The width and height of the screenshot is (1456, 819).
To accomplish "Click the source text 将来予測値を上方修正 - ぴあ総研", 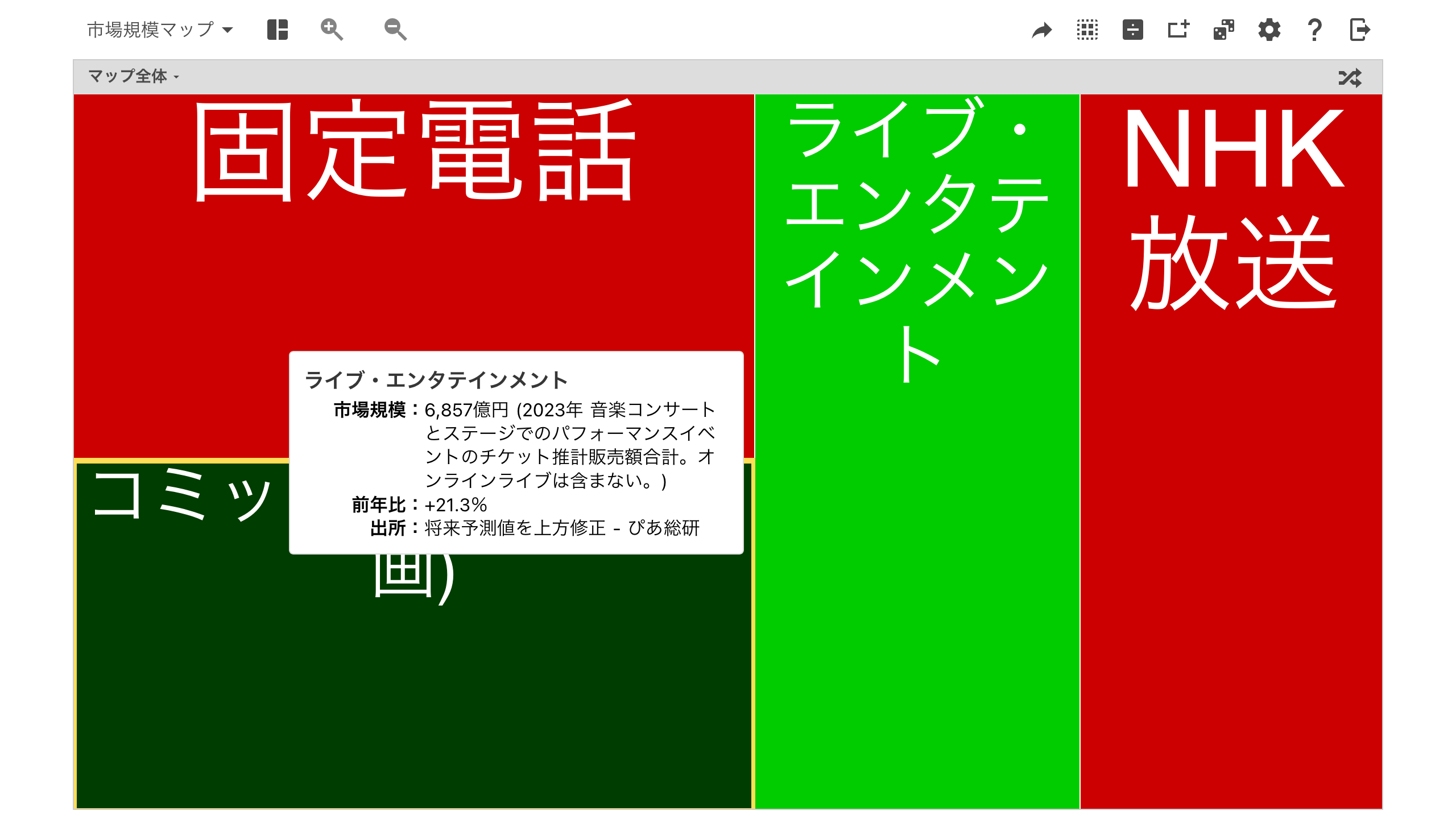I will pos(562,528).
